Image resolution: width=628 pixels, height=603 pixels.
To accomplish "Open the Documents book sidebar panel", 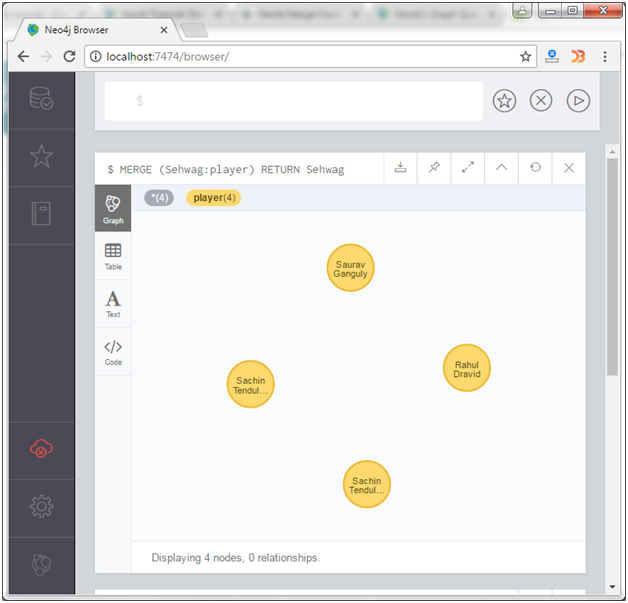I will click(x=41, y=213).
